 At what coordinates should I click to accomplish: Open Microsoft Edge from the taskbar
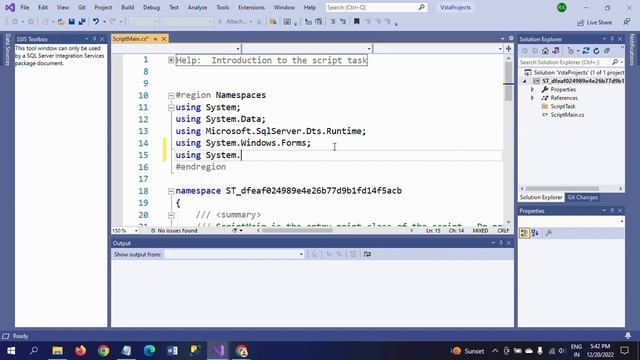[x=149, y=351]
